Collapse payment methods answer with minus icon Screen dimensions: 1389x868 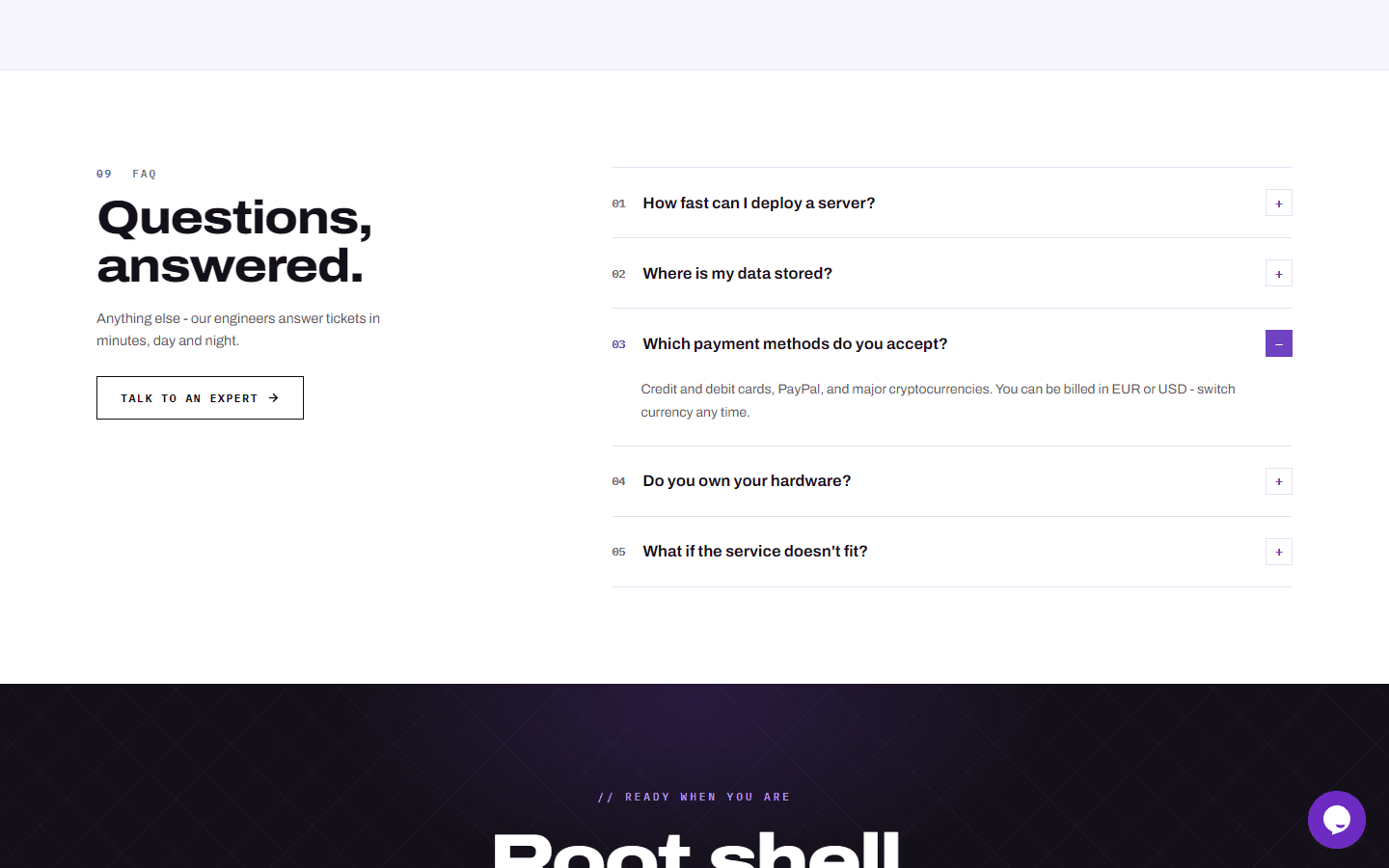pyautogui.click(x=1279, y=343)
